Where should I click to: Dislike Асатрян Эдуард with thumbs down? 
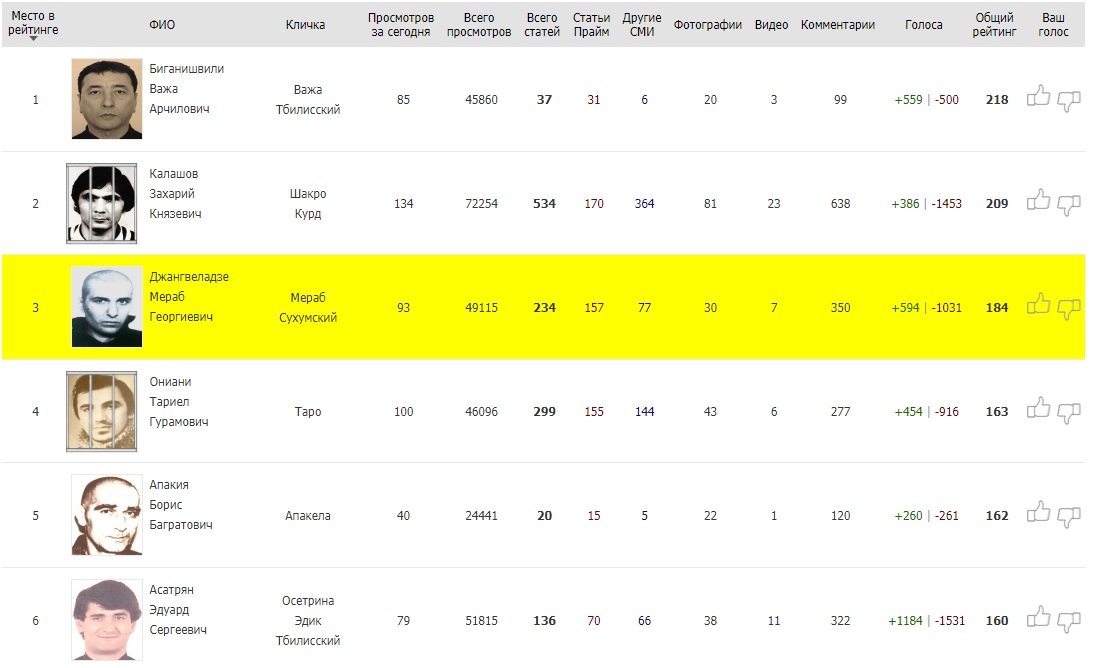(1069, 621)
